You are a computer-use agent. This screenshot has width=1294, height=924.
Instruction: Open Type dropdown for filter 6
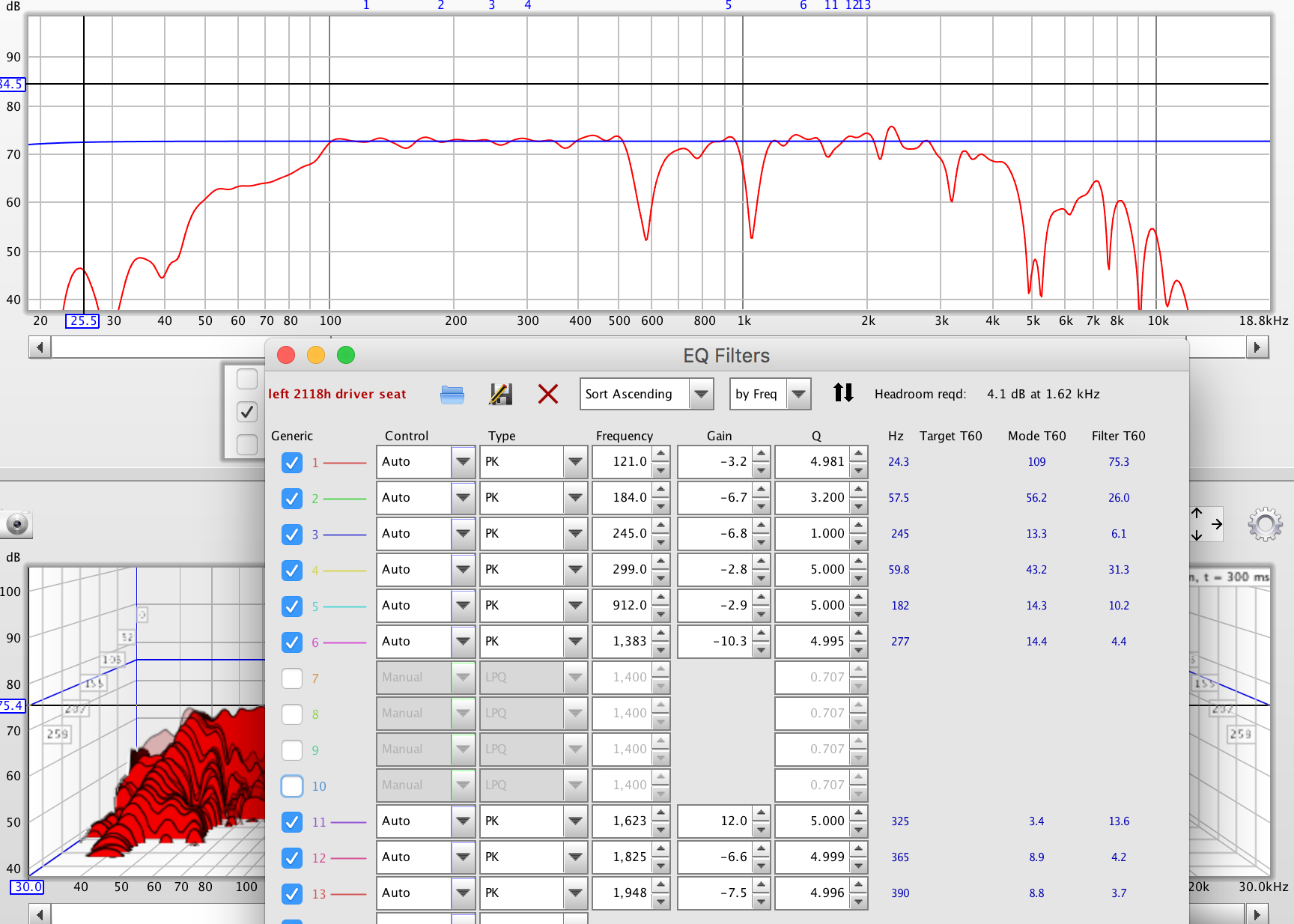point(533,642)
